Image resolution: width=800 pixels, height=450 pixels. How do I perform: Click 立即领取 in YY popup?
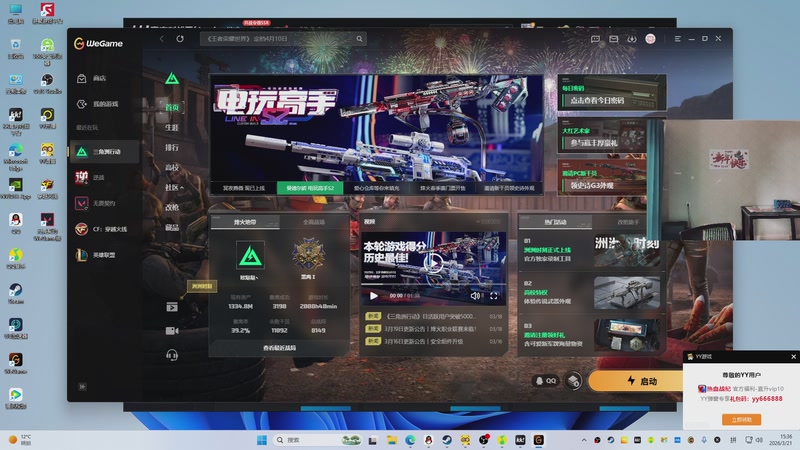741,419
